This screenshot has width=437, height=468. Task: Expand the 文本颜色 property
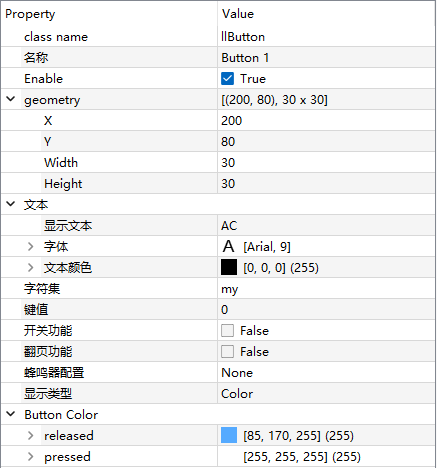point(31,268)
